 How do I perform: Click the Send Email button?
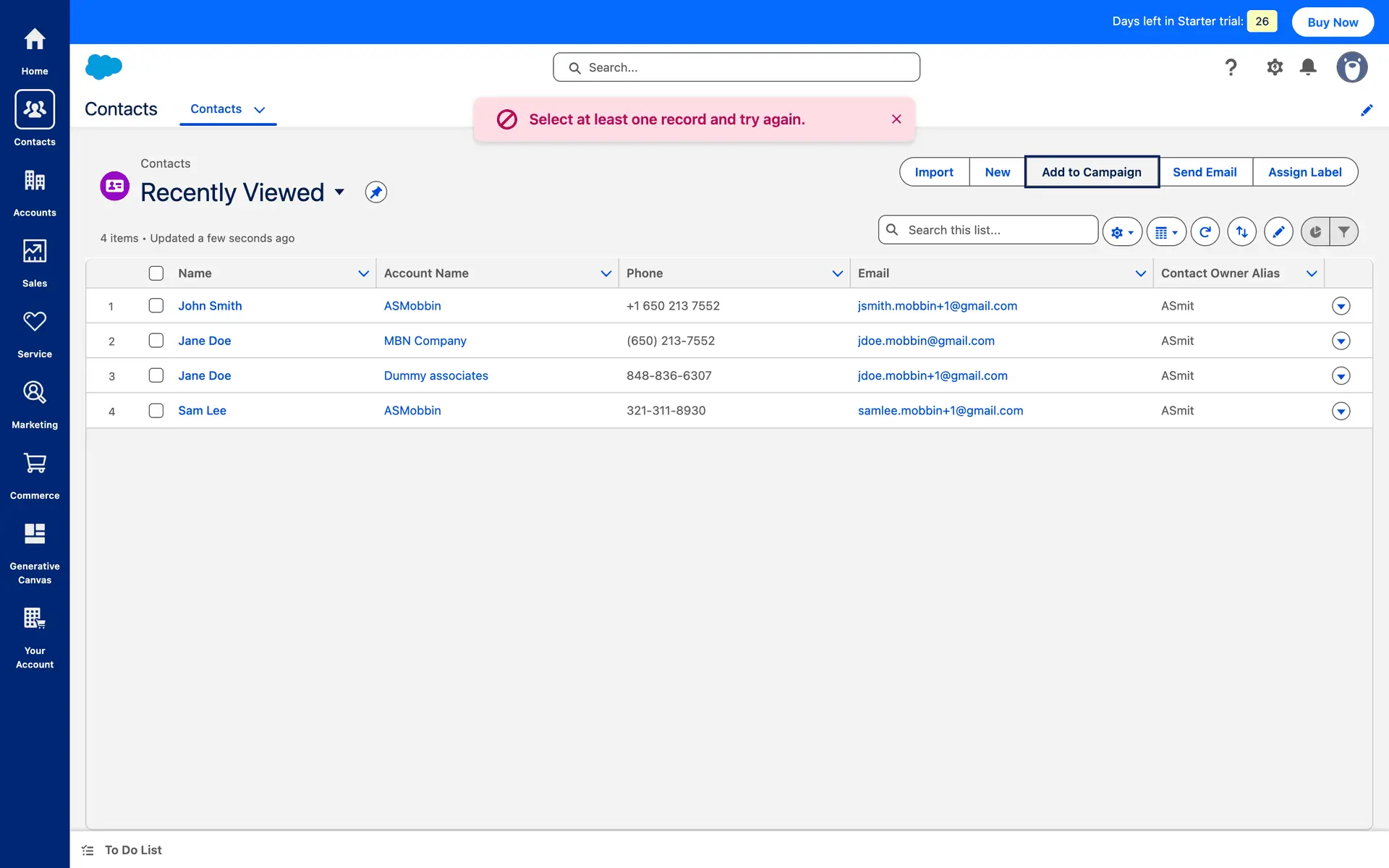click(1205, 172)
